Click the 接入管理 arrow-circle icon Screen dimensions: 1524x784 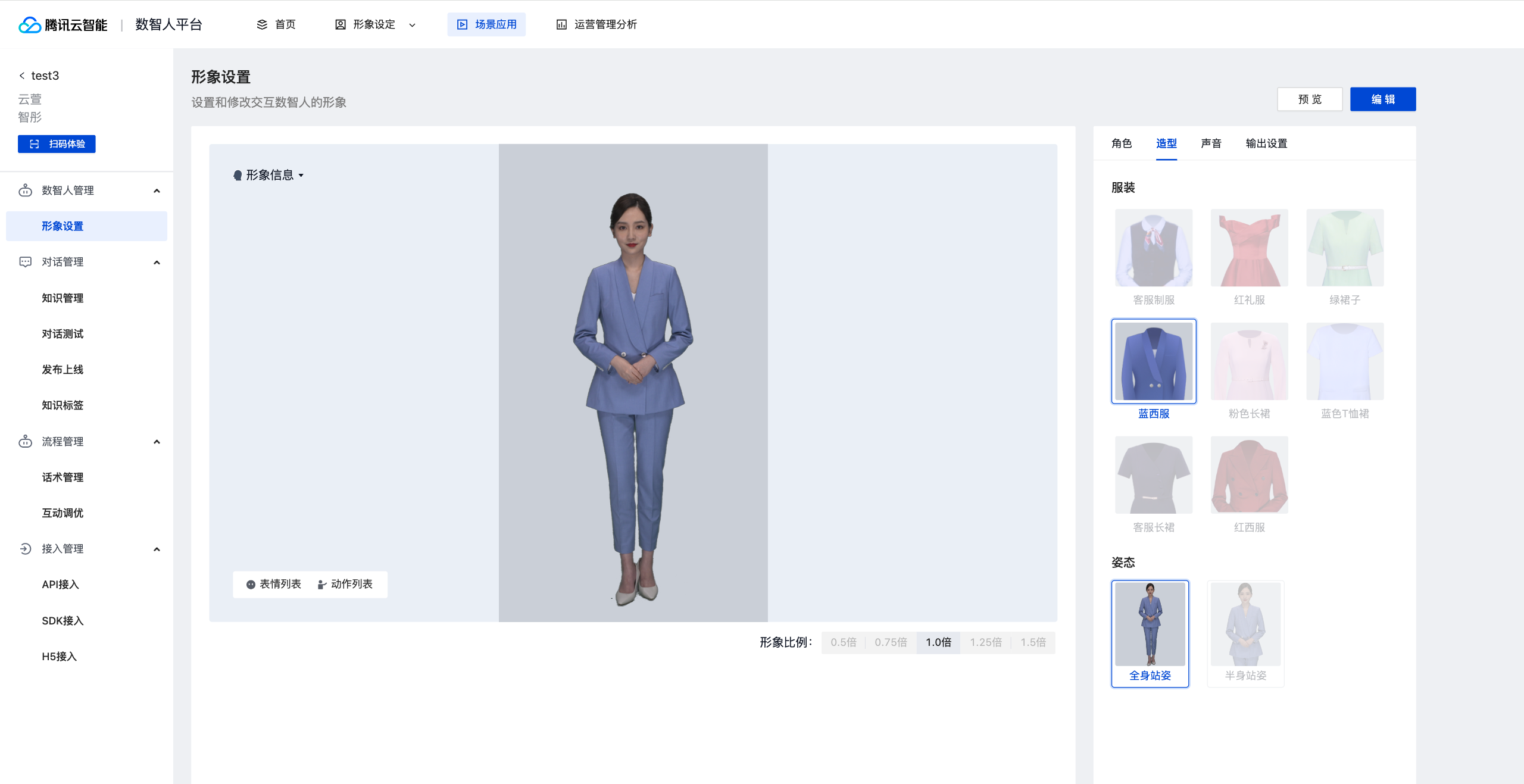(x=25, y=549)
